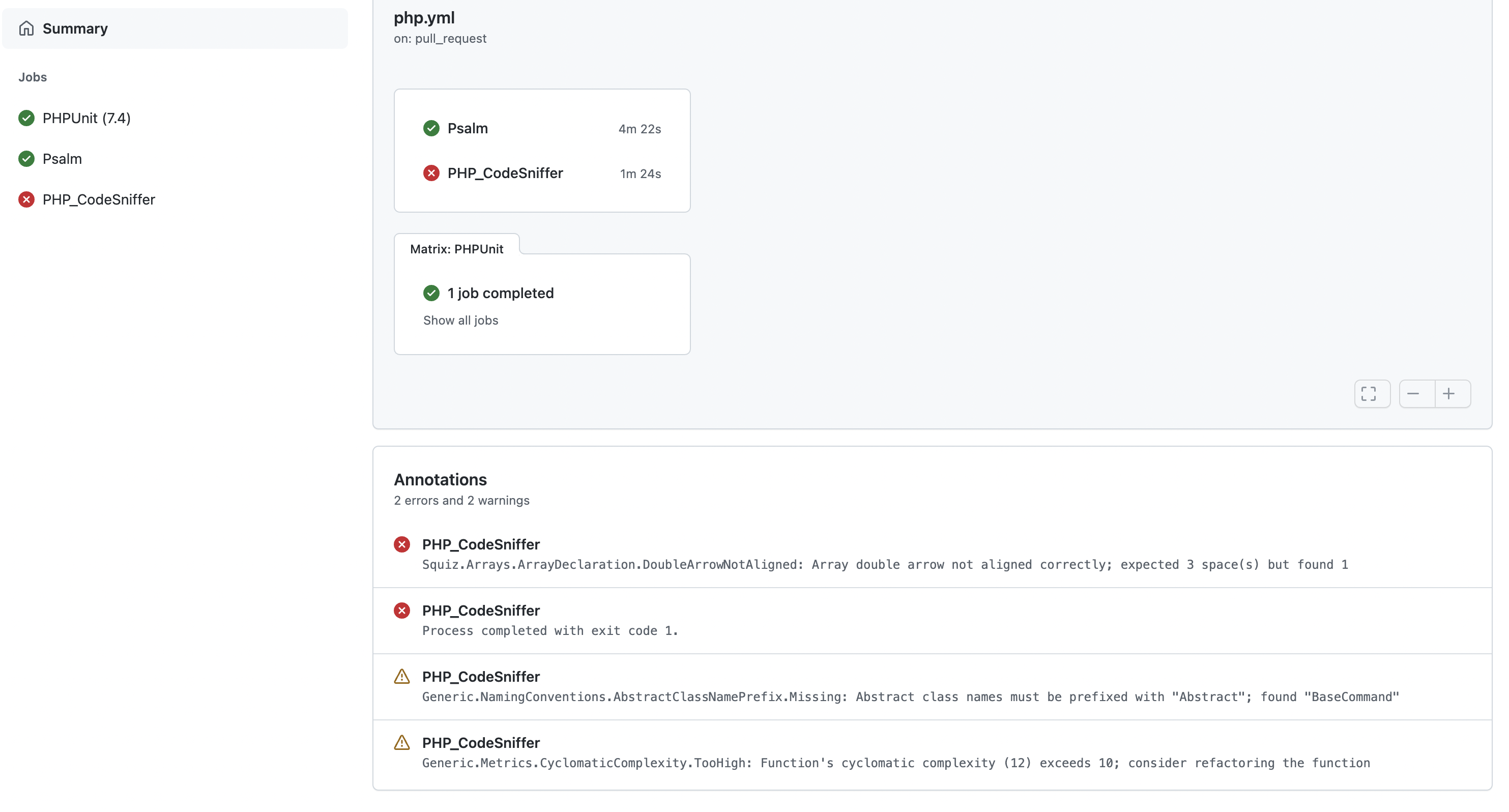This screenshot has height=812, width=1509.
Task: Click red failure icon beside PHP_CodeSniffer sidebar job
Action: 26,199
